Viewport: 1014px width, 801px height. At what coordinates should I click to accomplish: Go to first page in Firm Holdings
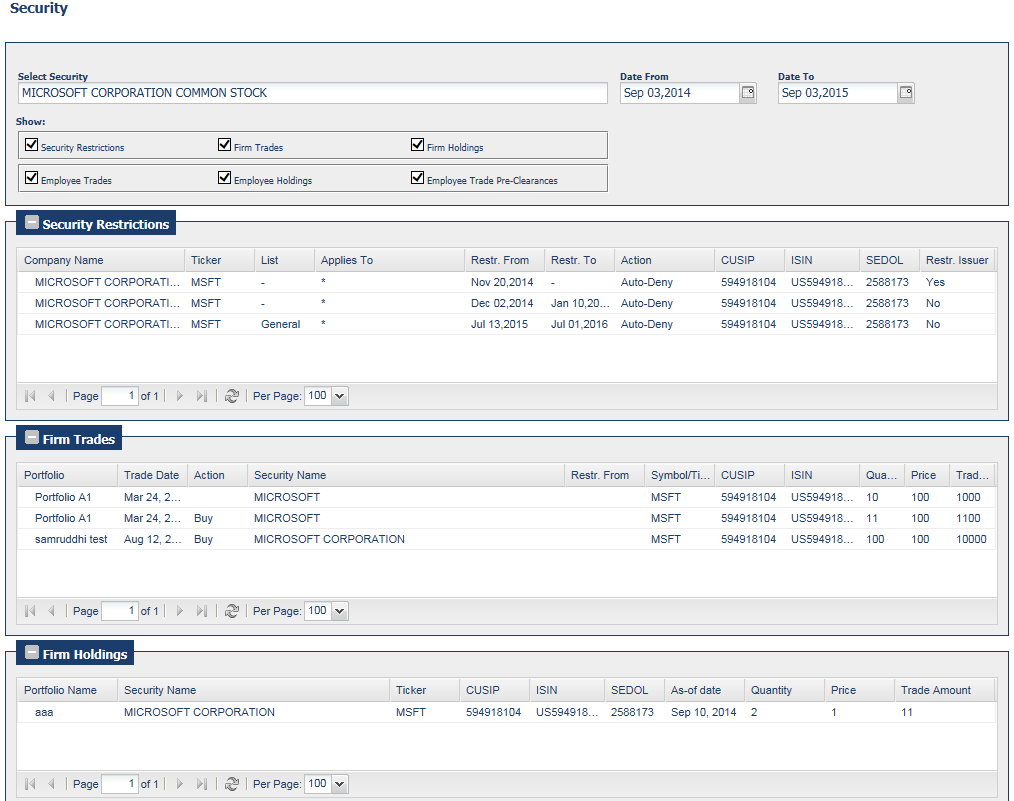point(30,784)
